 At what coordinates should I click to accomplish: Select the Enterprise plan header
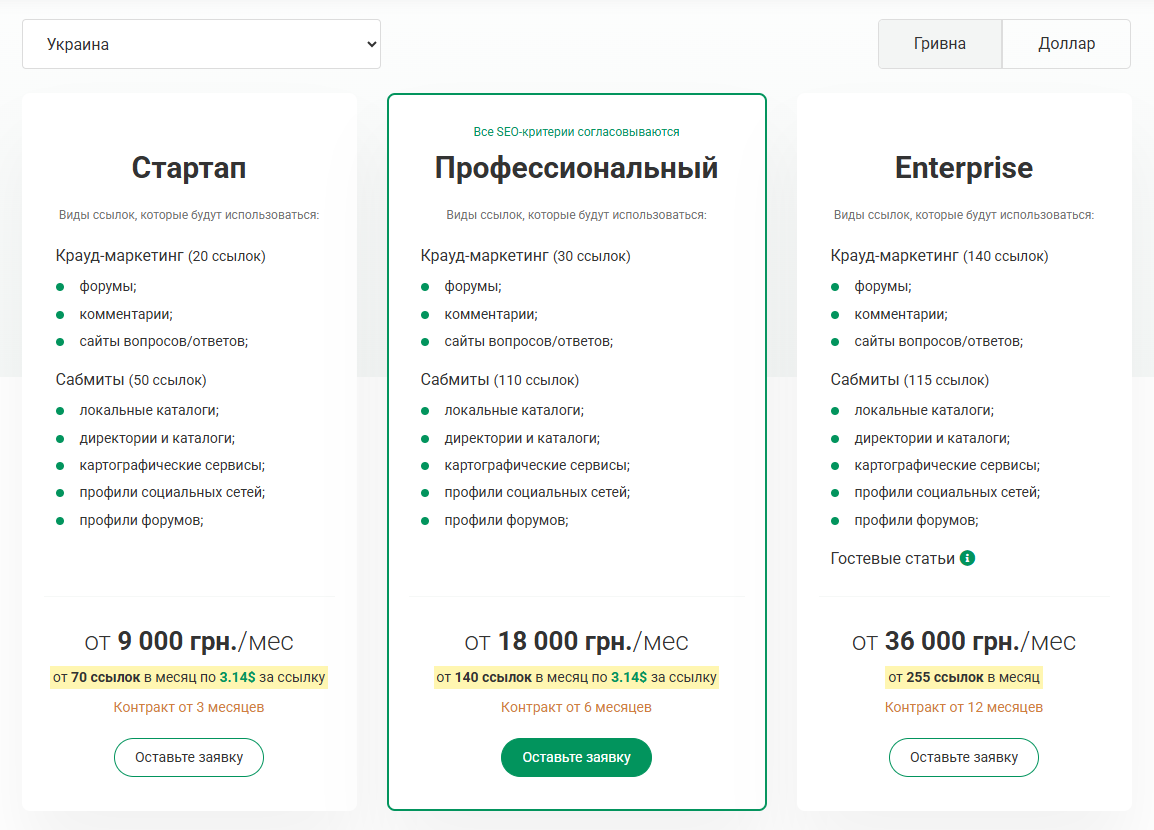[x=963, y=167]
